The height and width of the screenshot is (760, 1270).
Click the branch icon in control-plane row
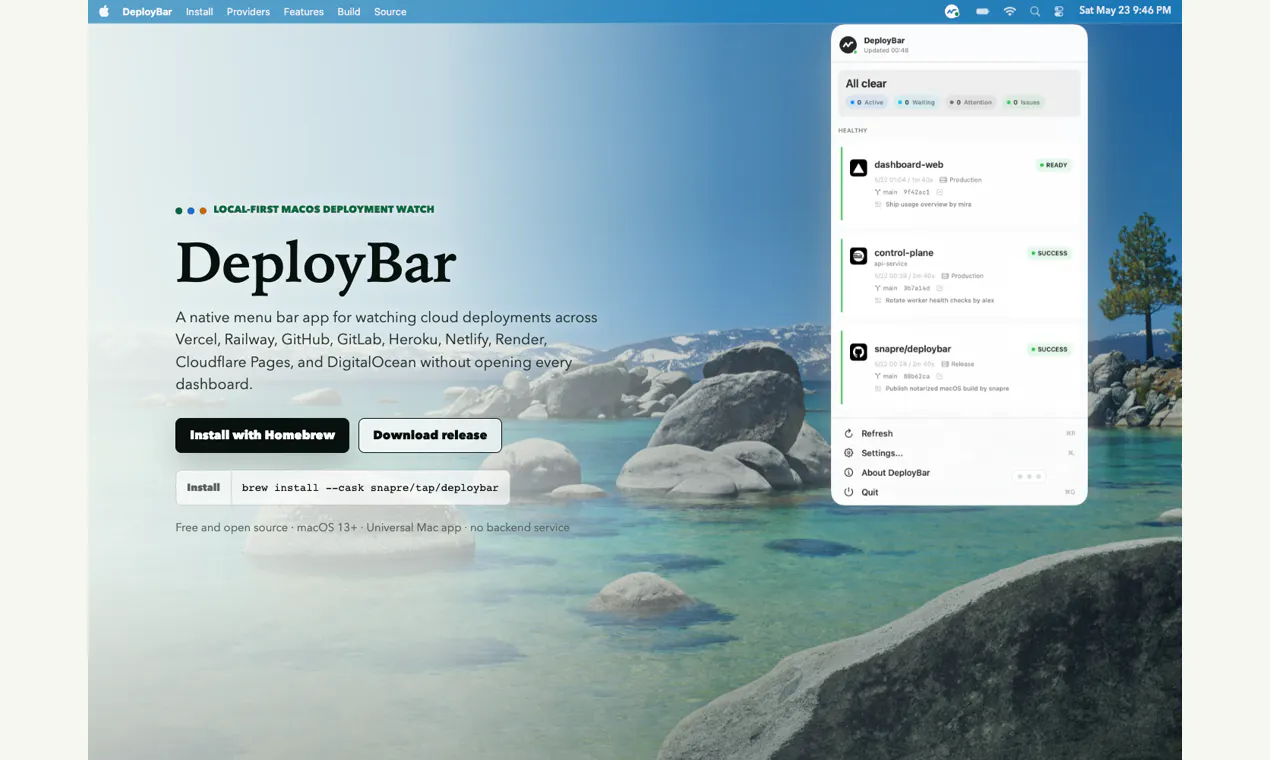[878, 288]
